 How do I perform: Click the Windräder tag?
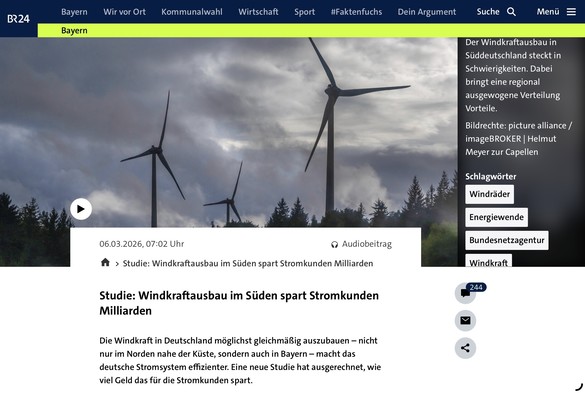(489, 194)
